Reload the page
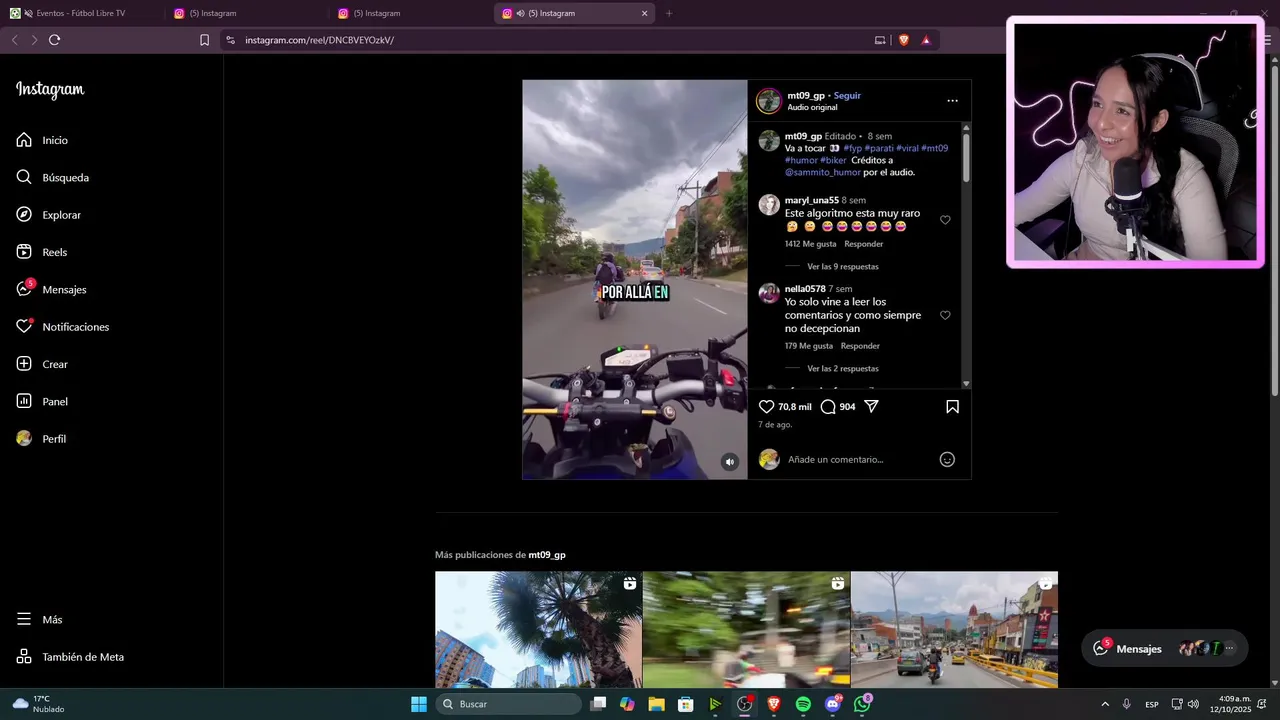This screenshot has height=720, width=1280. [54, 40]
